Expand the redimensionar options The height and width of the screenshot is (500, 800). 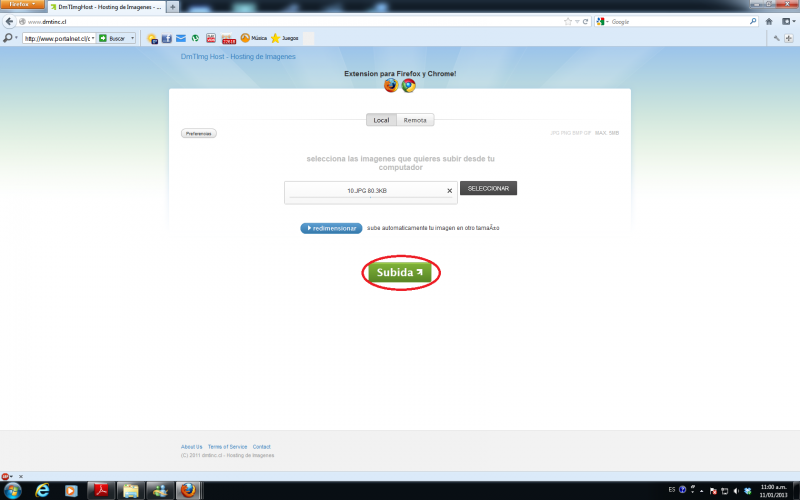(x=331, y=228)
